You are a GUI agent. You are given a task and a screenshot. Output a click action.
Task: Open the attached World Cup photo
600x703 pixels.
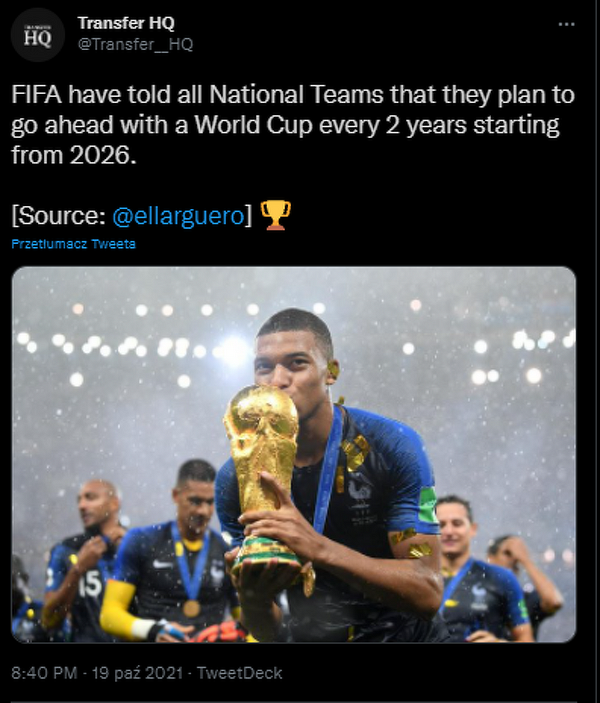pos(294,454)
